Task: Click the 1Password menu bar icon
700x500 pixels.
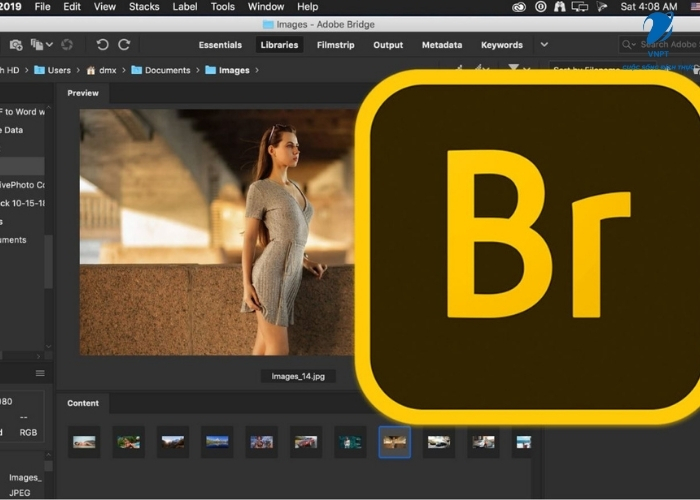Action: pos(541,7)
